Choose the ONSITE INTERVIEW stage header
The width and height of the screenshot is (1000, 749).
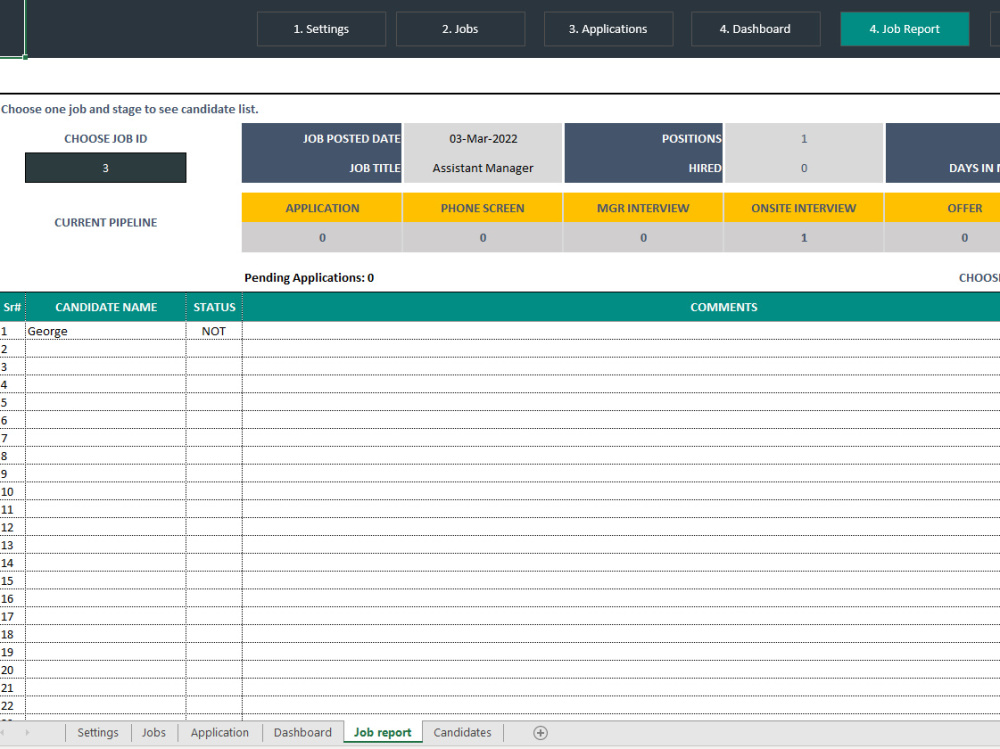803,207
